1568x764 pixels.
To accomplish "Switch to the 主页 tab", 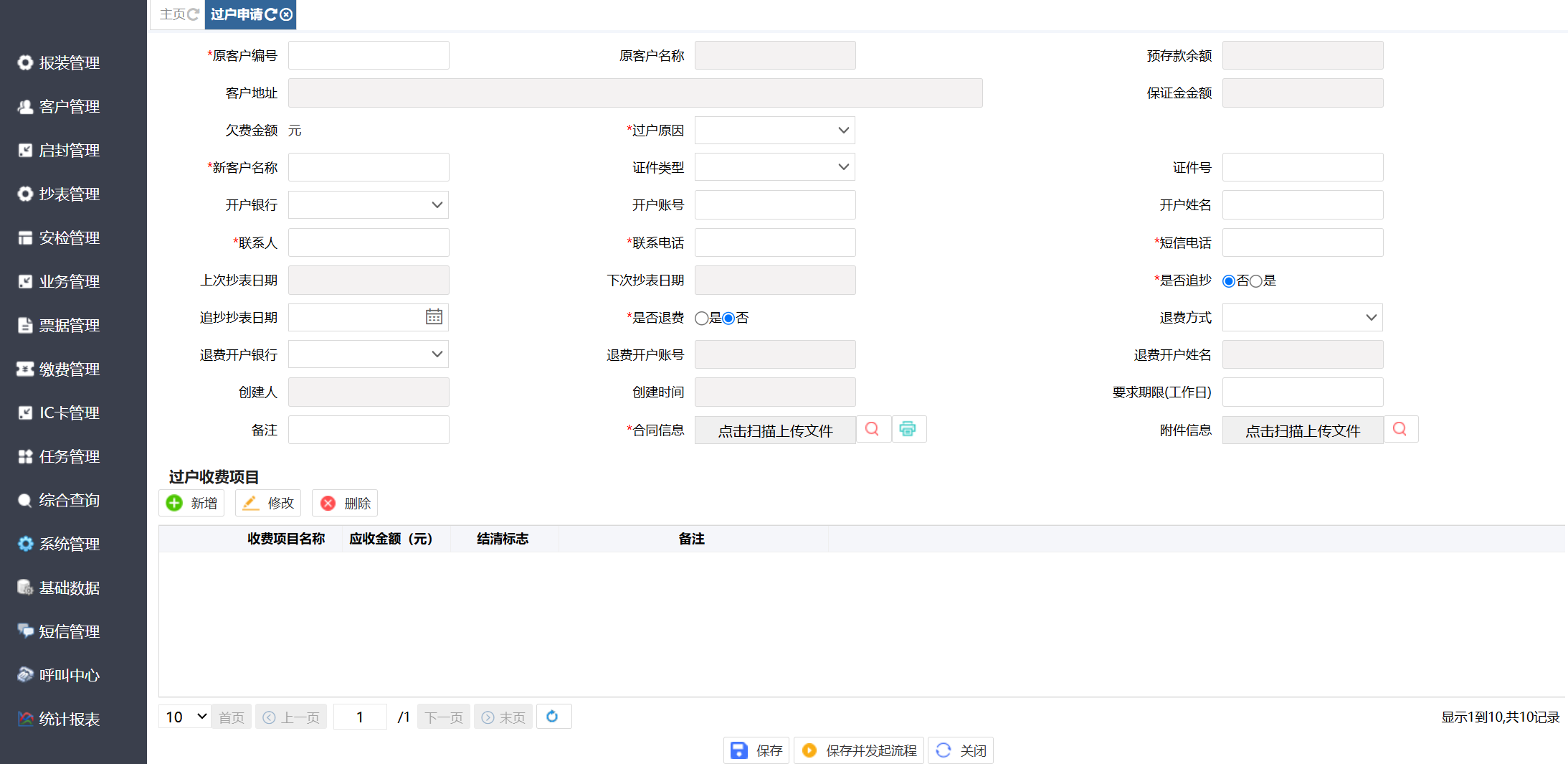I will [x=172, y=14].
